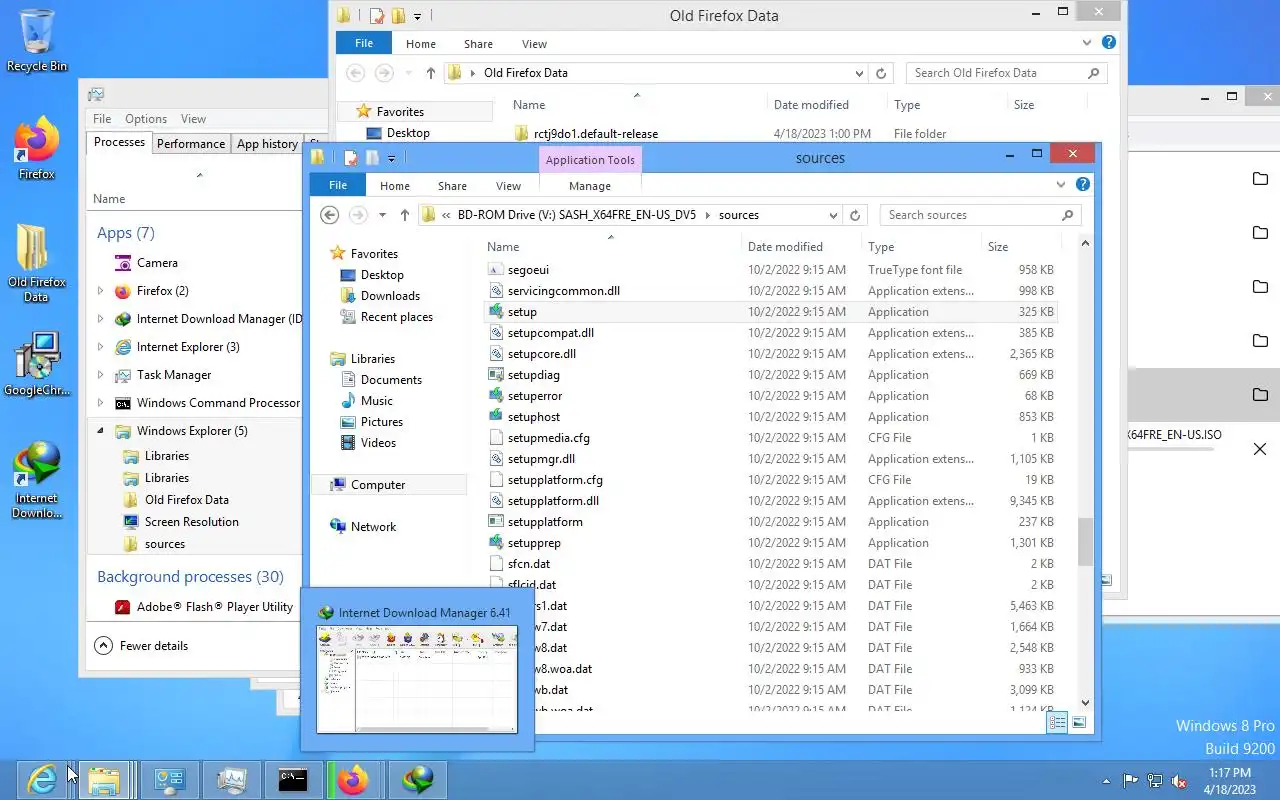The image size is (1280, 800).
Task: Click scroll down arrow in sources file list
Action: pyautogui.click(x=1085, y=703)
